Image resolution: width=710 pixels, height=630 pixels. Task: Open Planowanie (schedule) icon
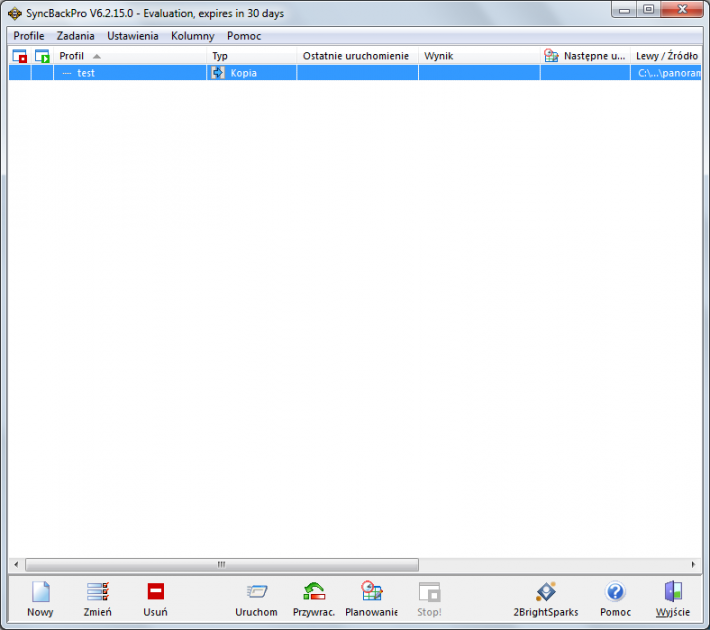click(x=372, y=591)
